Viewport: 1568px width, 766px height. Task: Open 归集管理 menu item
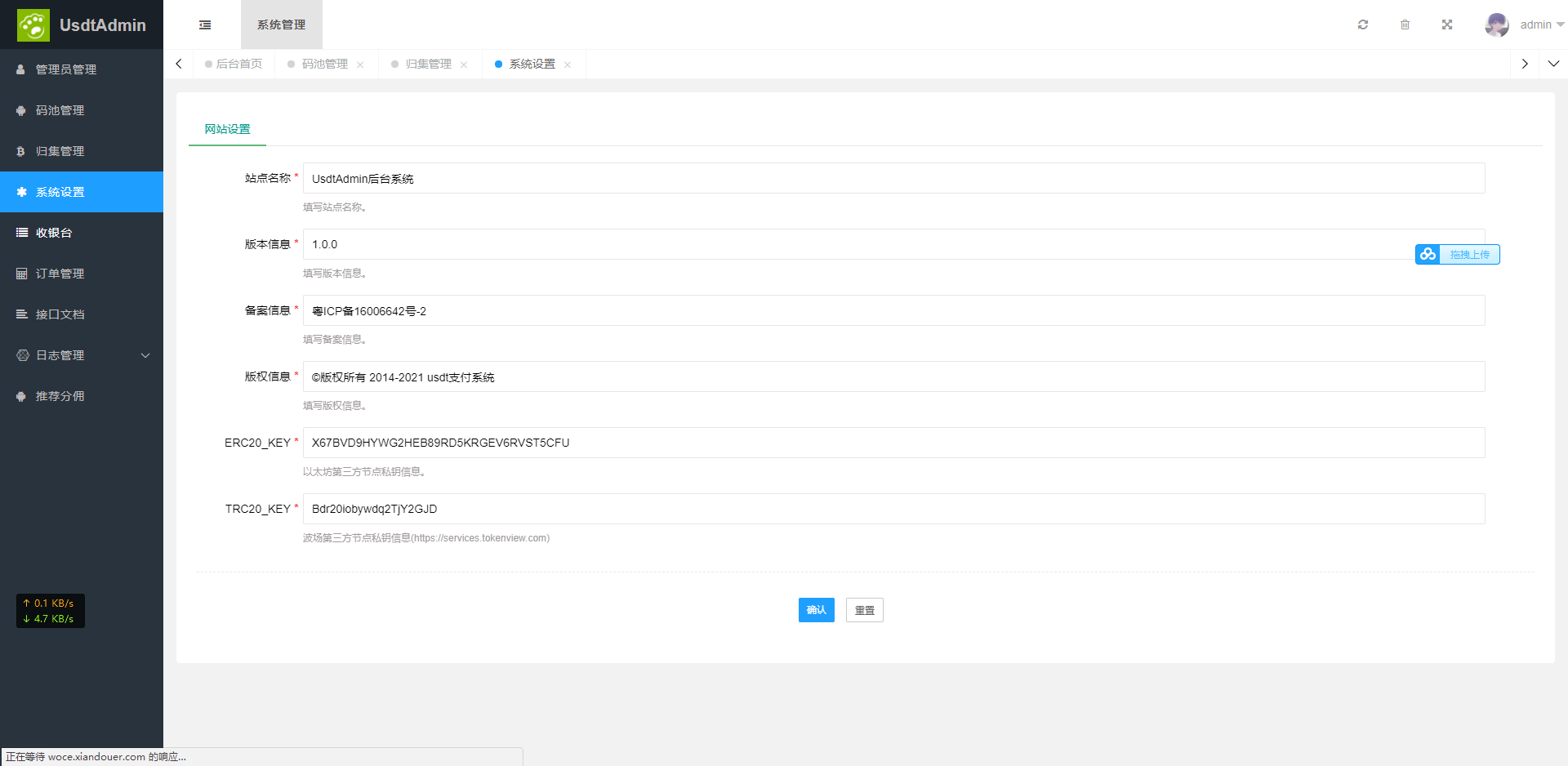click(82, 151)
